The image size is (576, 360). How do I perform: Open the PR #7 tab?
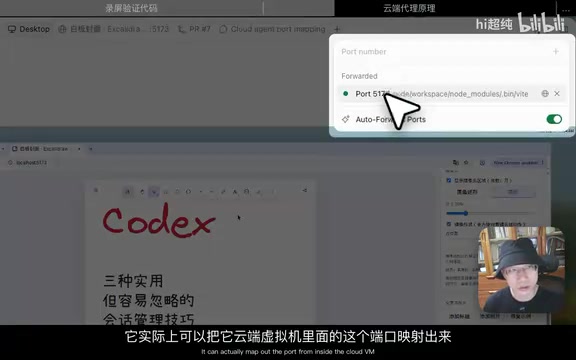click(194, 29)
